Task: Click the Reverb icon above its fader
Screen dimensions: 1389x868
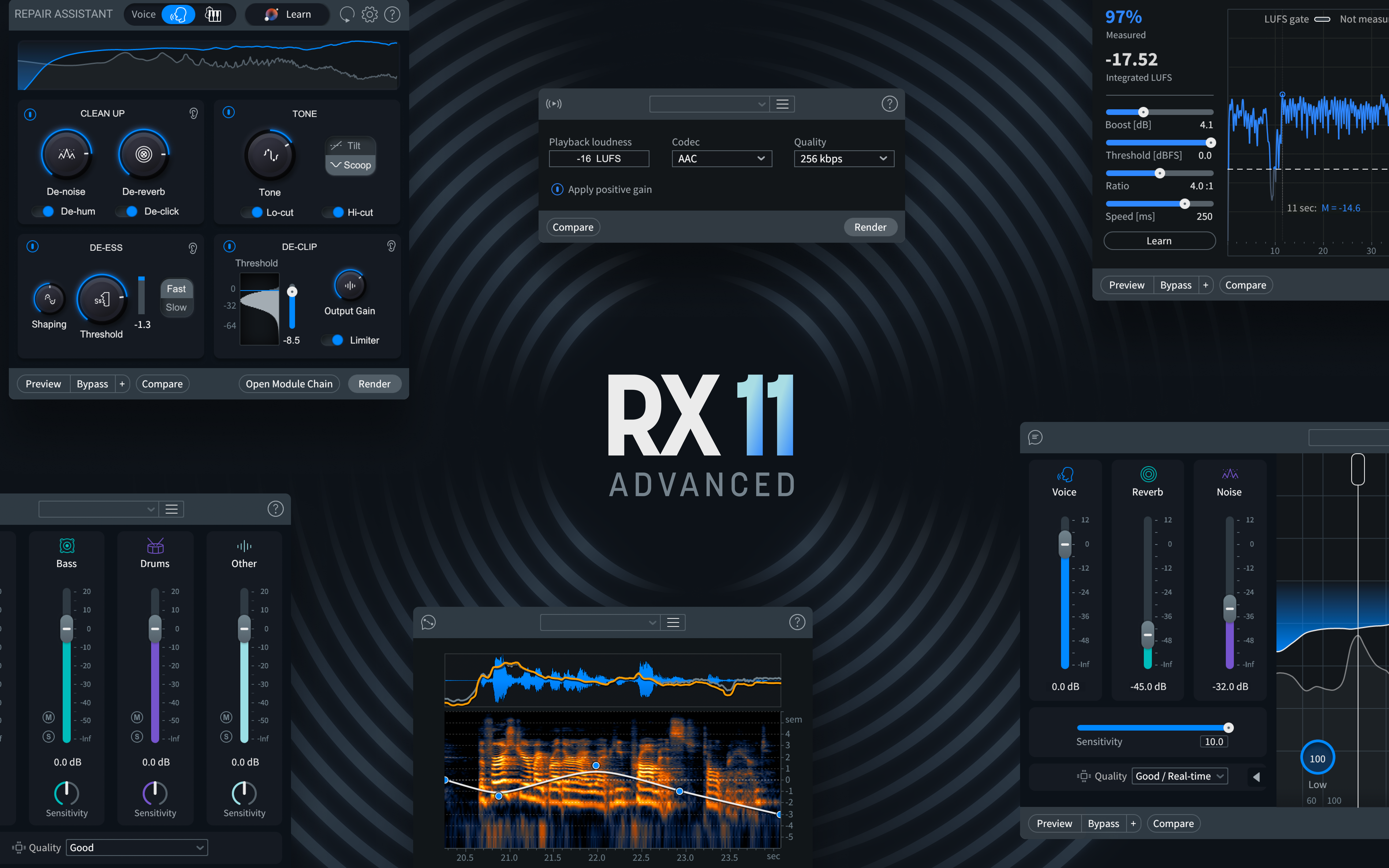Action: [x=1147, y=474]
